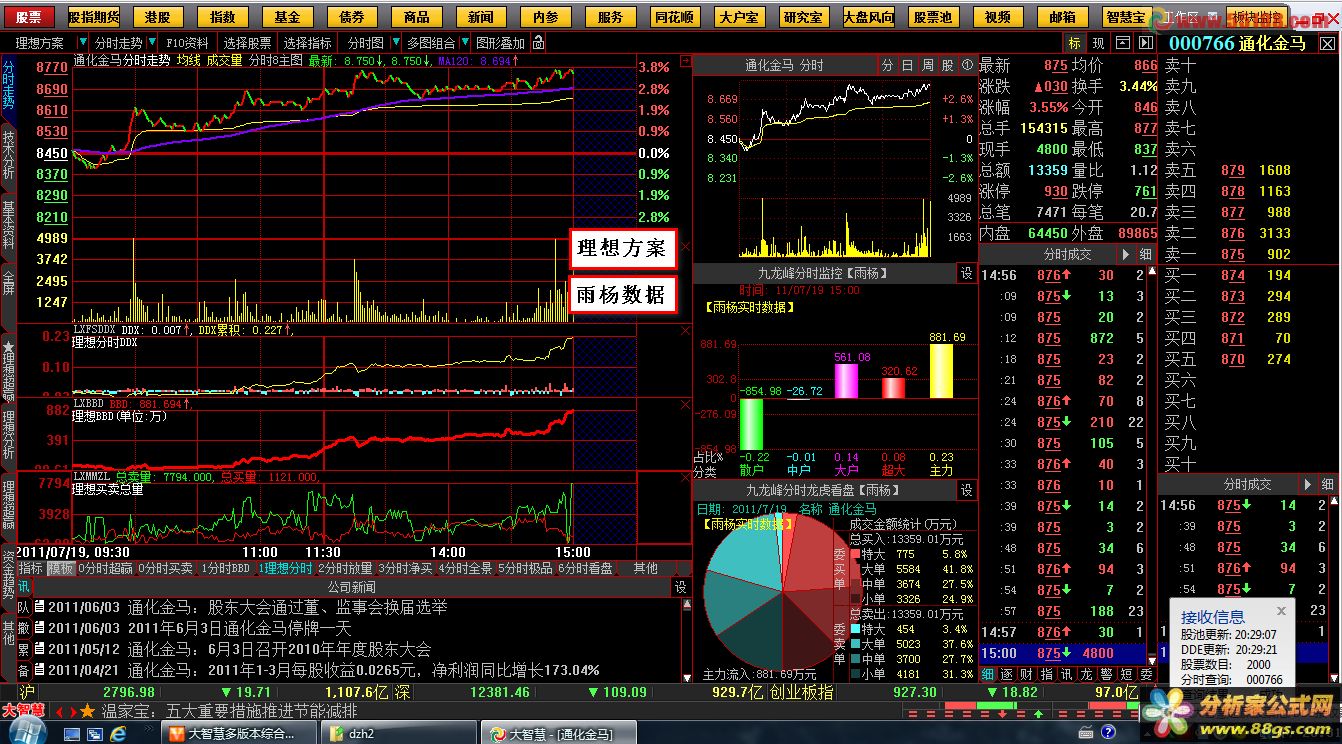Open the 选择股票 menu item
Screen dimensions: 1342x744
[x=247, y=43]
